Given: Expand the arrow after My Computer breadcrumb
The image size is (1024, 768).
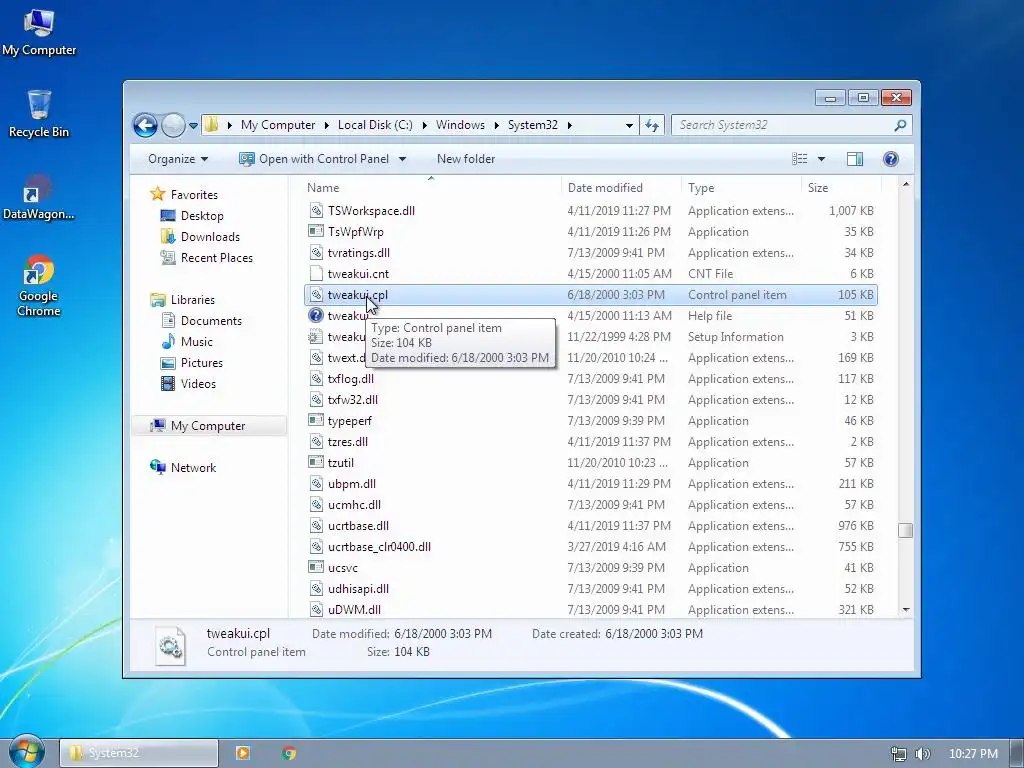Looking at the screenshot, I should 327,125.
